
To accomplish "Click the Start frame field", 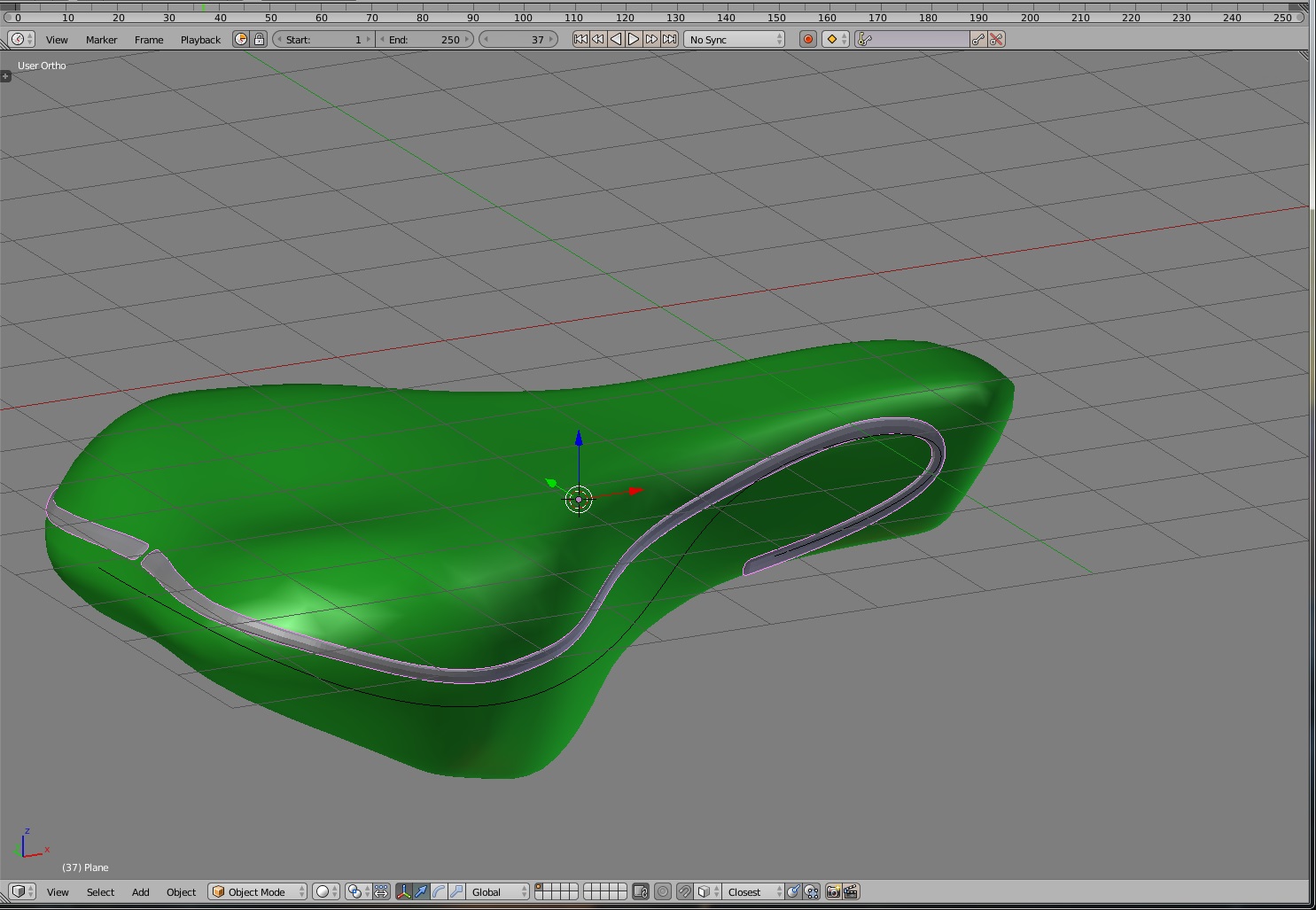I will [323, 39].
